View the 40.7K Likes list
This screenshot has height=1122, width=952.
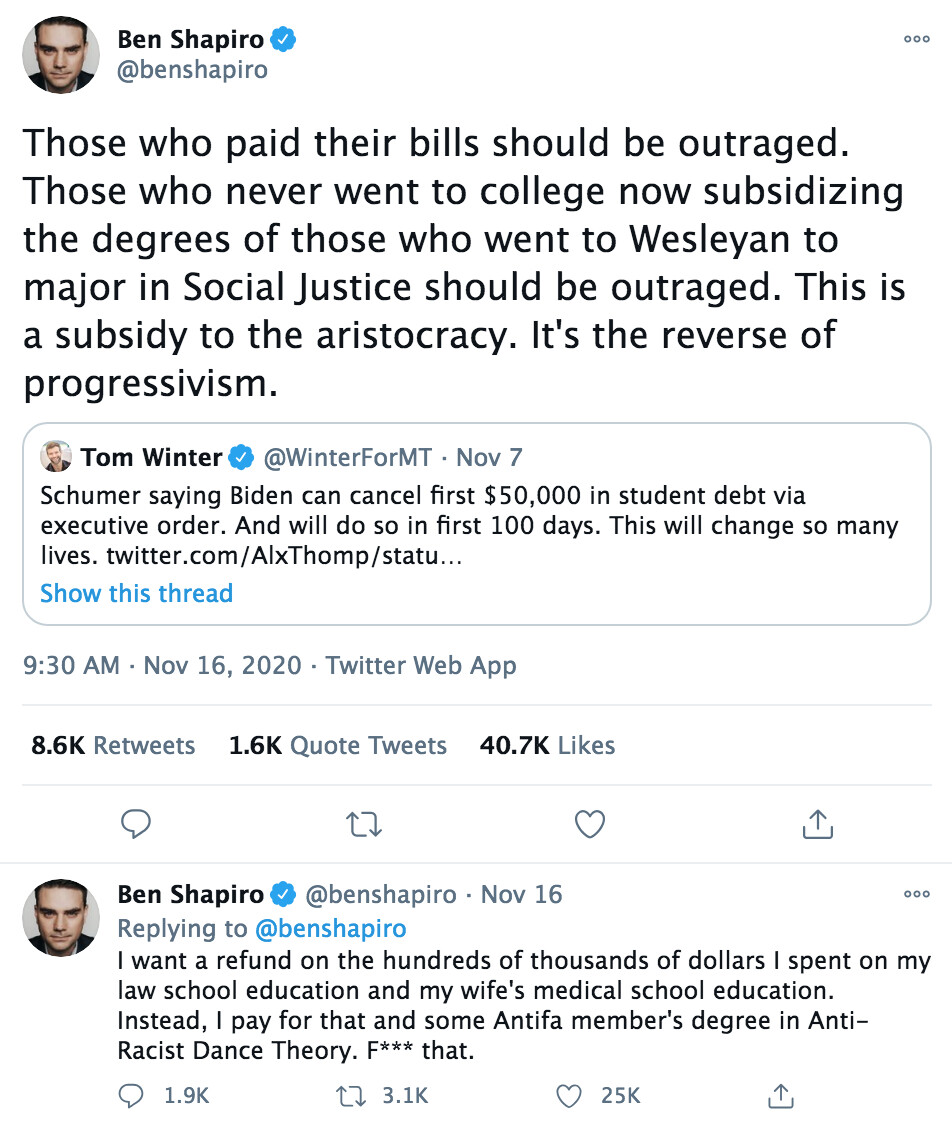pos(547,745)
